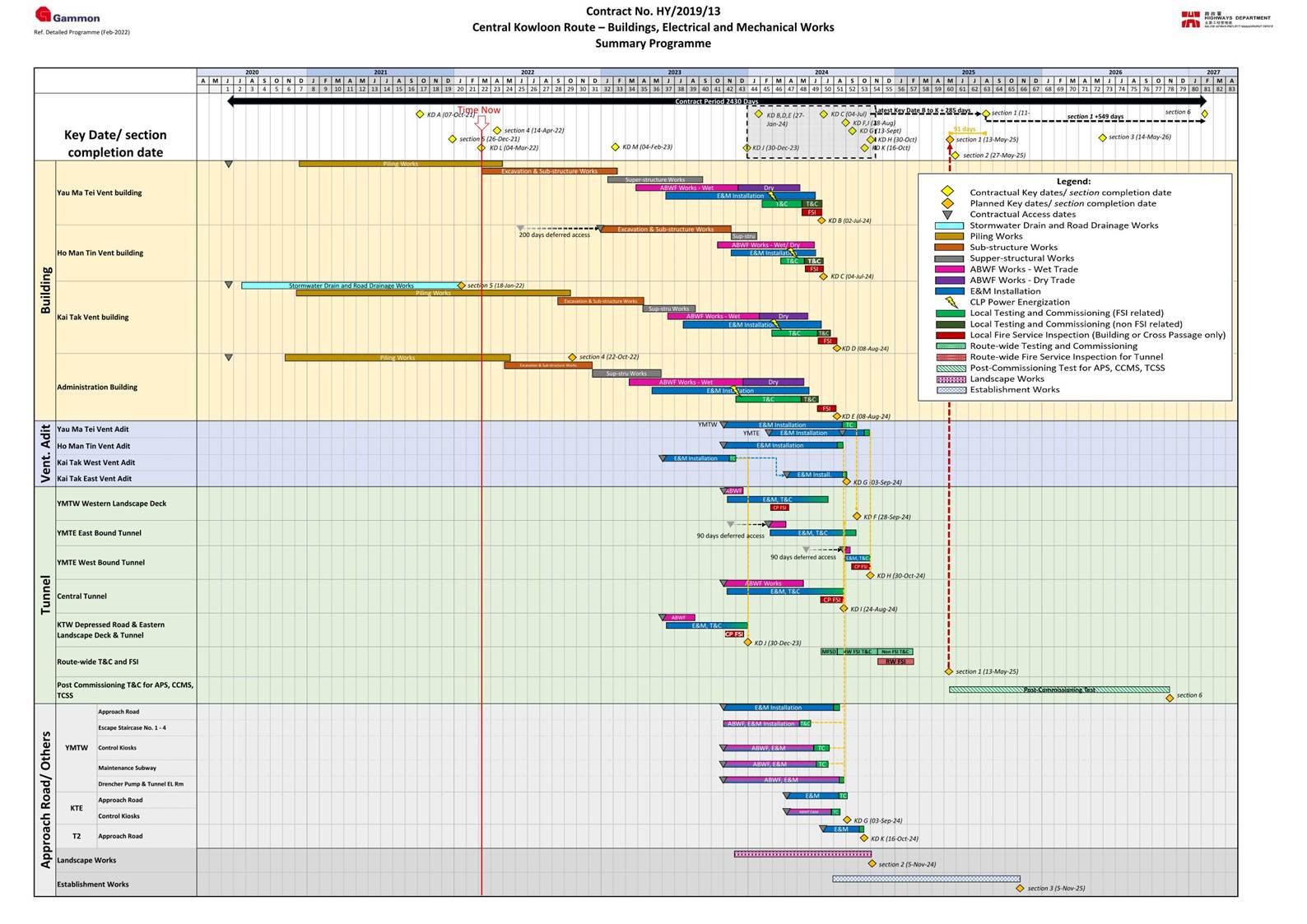The height and width of the screenshot is (924, 1307).
Task: Select the Post-Commissioning Test hatched bar
Action: pos(1058,690)
